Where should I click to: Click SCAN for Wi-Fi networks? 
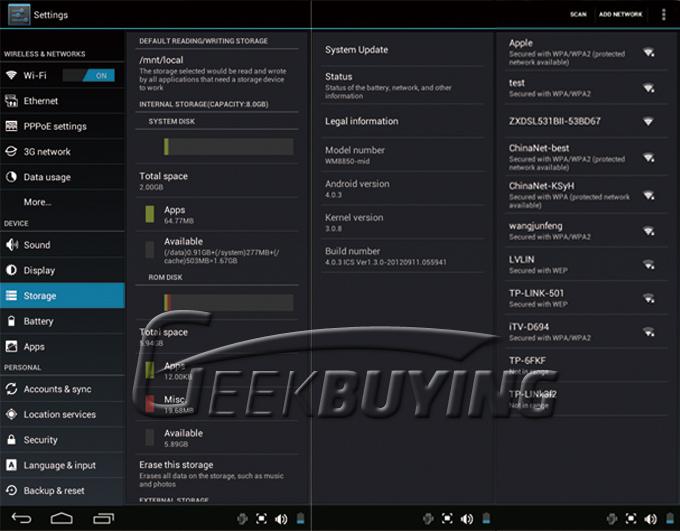coord(578,14)
